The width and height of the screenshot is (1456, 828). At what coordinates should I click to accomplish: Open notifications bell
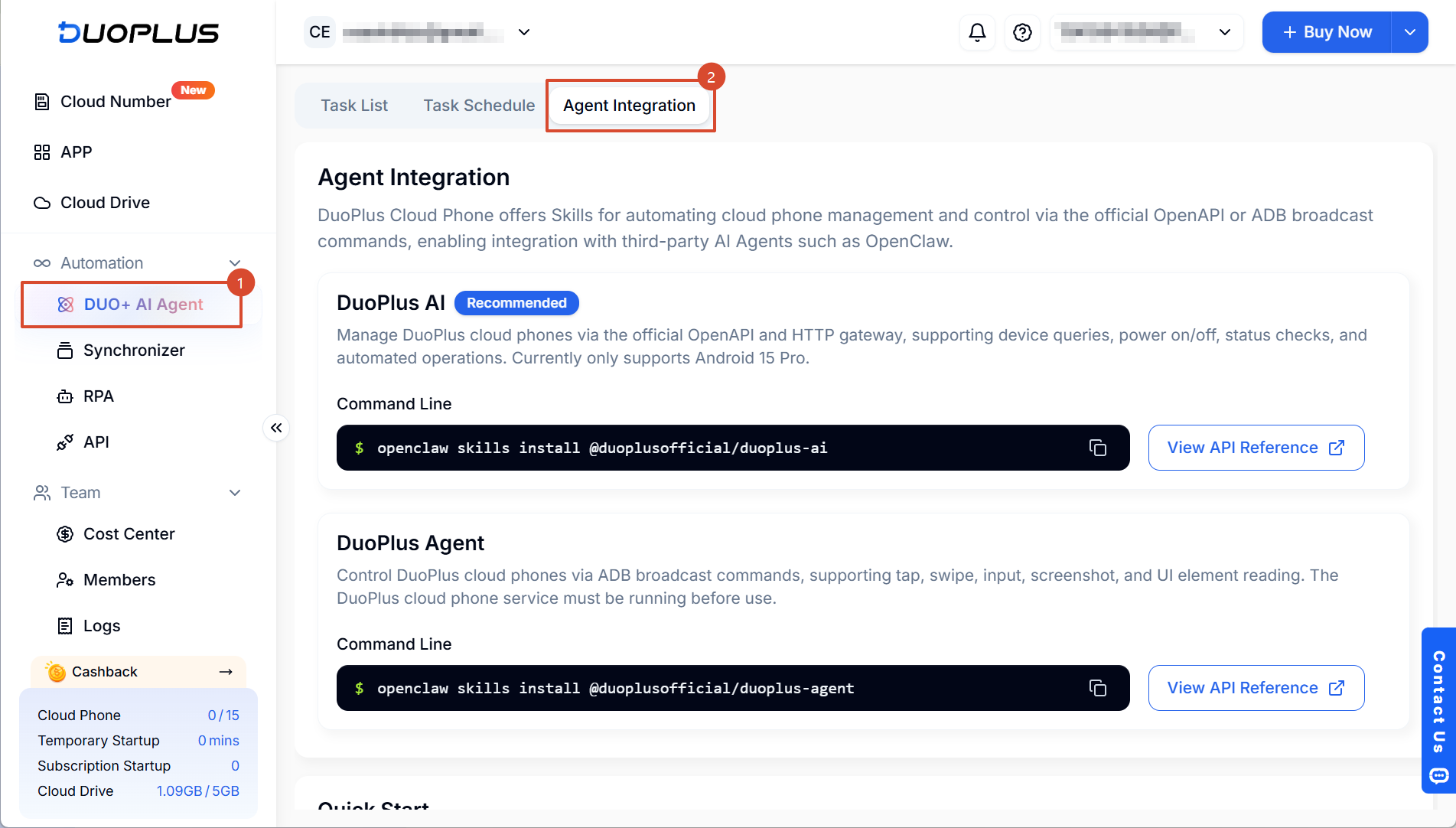(x=977, y=32)
